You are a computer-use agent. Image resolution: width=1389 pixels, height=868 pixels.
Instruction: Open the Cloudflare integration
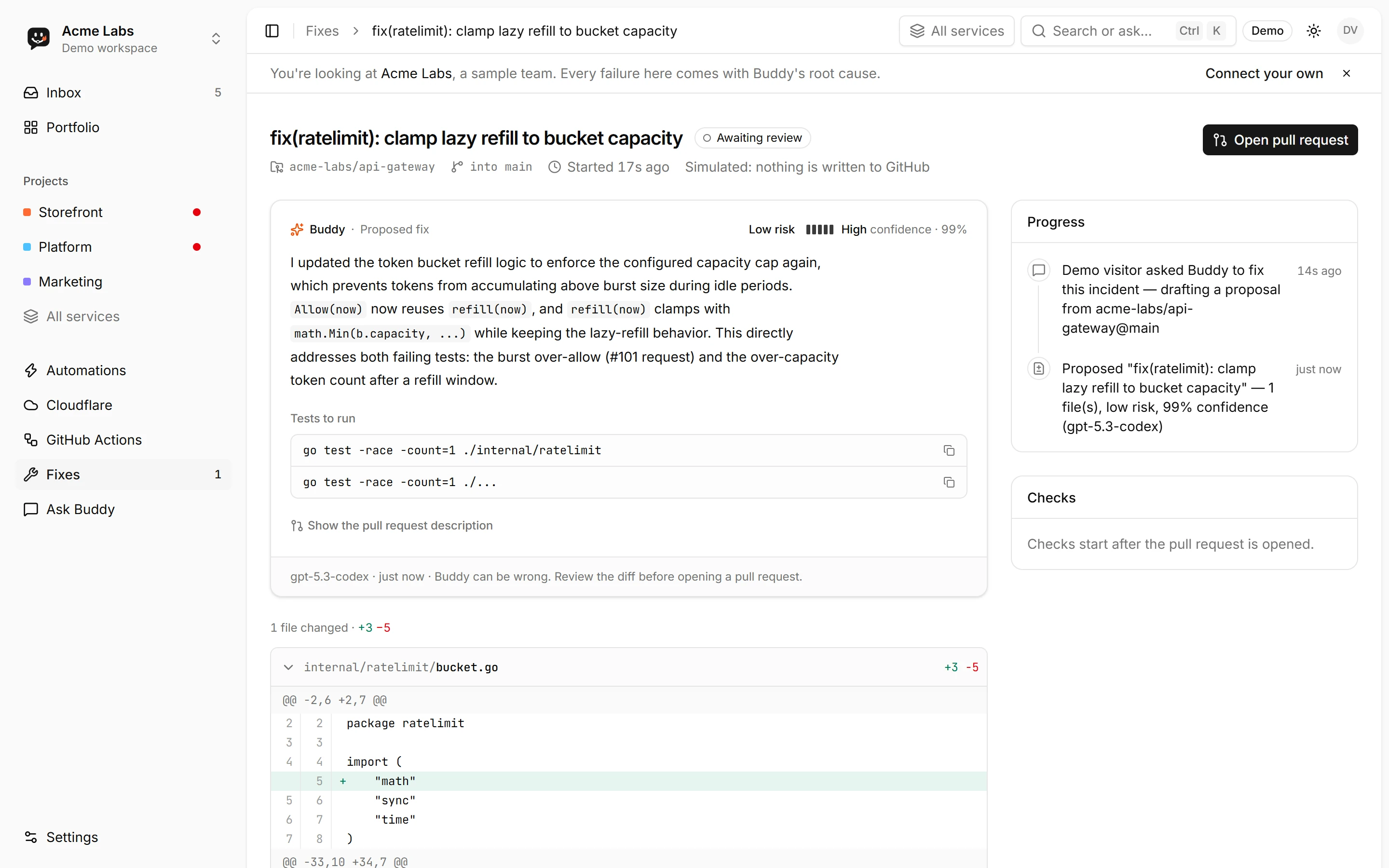(x=123, y=405)
